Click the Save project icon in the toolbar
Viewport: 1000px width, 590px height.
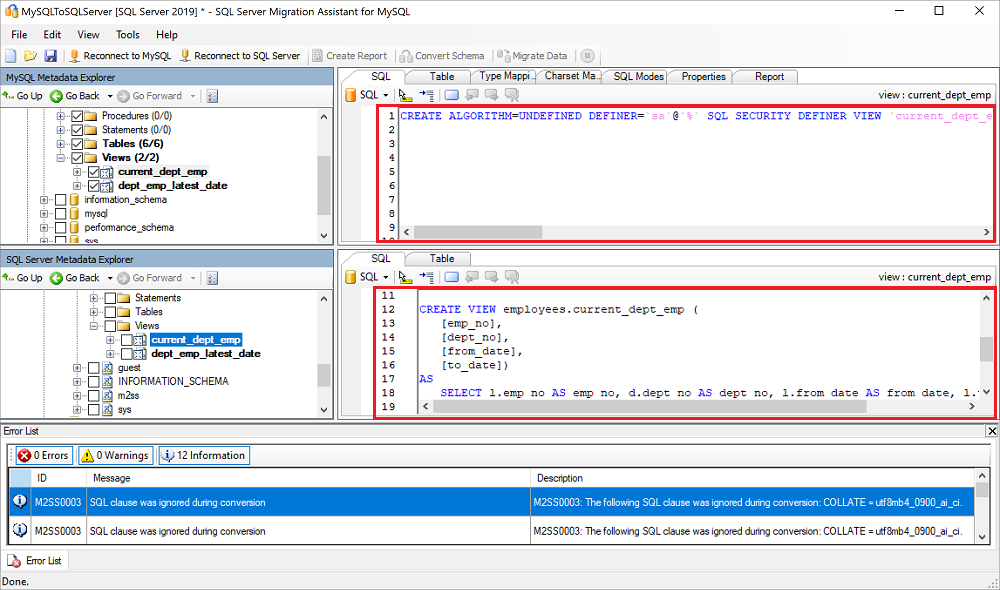[50, 56]
